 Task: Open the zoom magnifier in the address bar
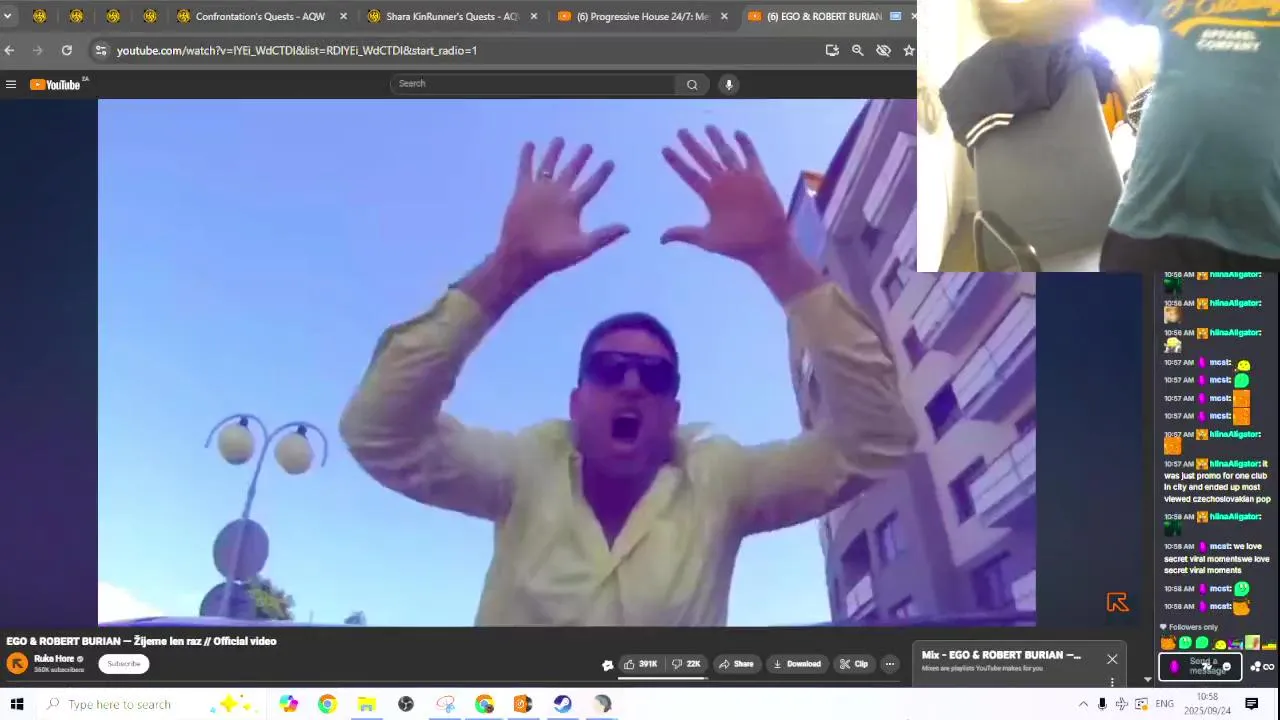tap(857, 50)
